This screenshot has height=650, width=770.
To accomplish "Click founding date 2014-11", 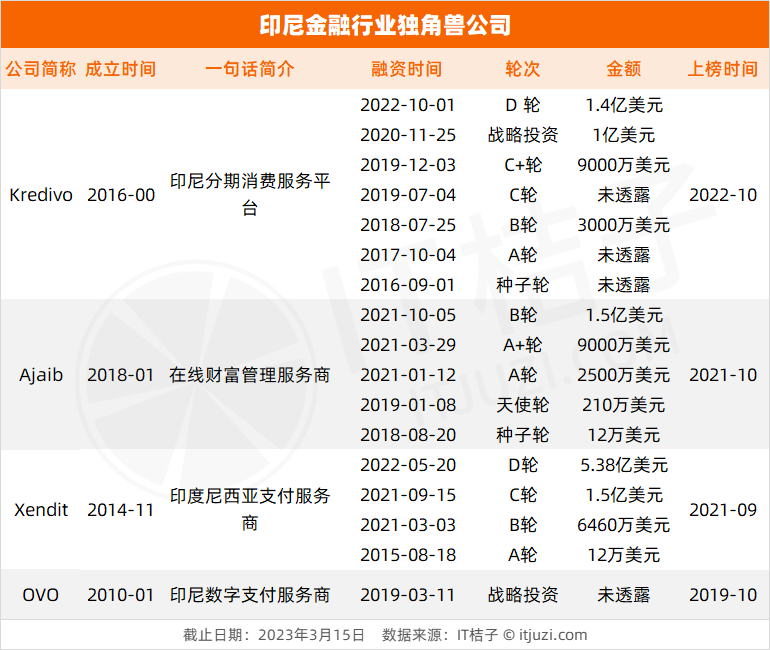I will click(x=121, y=510).
